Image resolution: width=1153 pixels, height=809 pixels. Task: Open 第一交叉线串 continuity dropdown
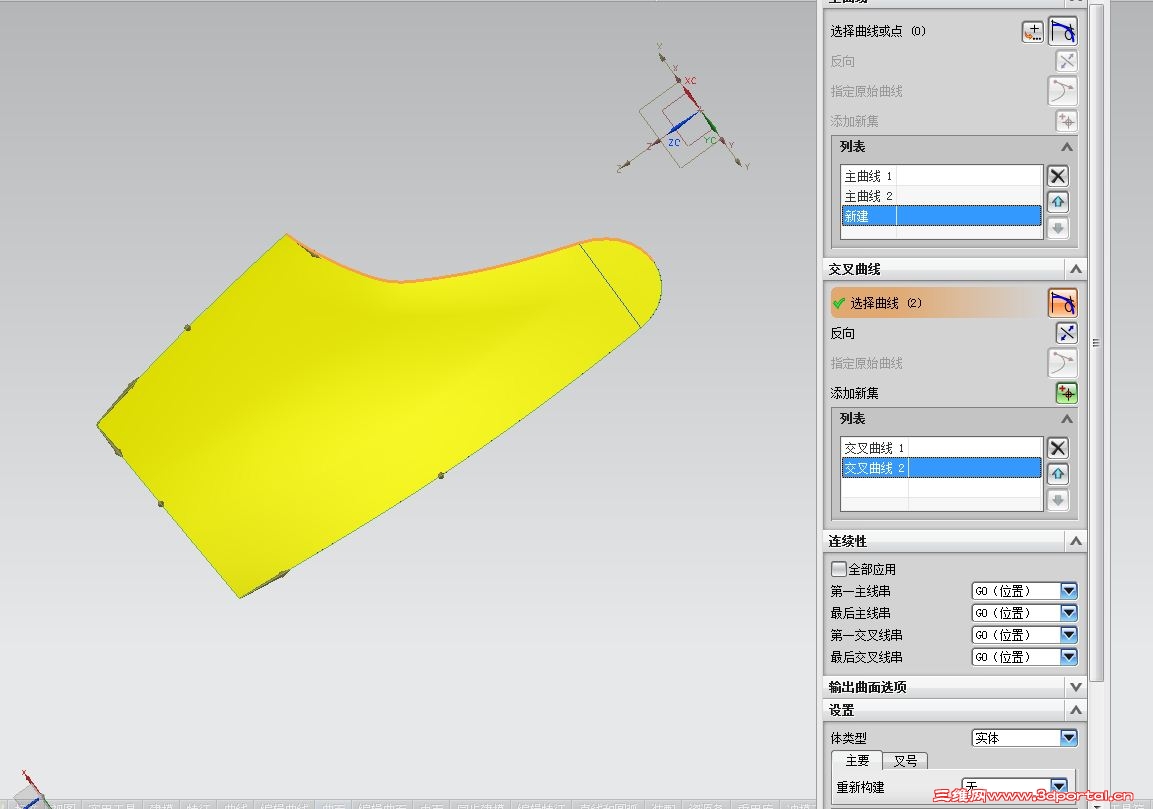pyautogui.click(x=1024, y=635)
